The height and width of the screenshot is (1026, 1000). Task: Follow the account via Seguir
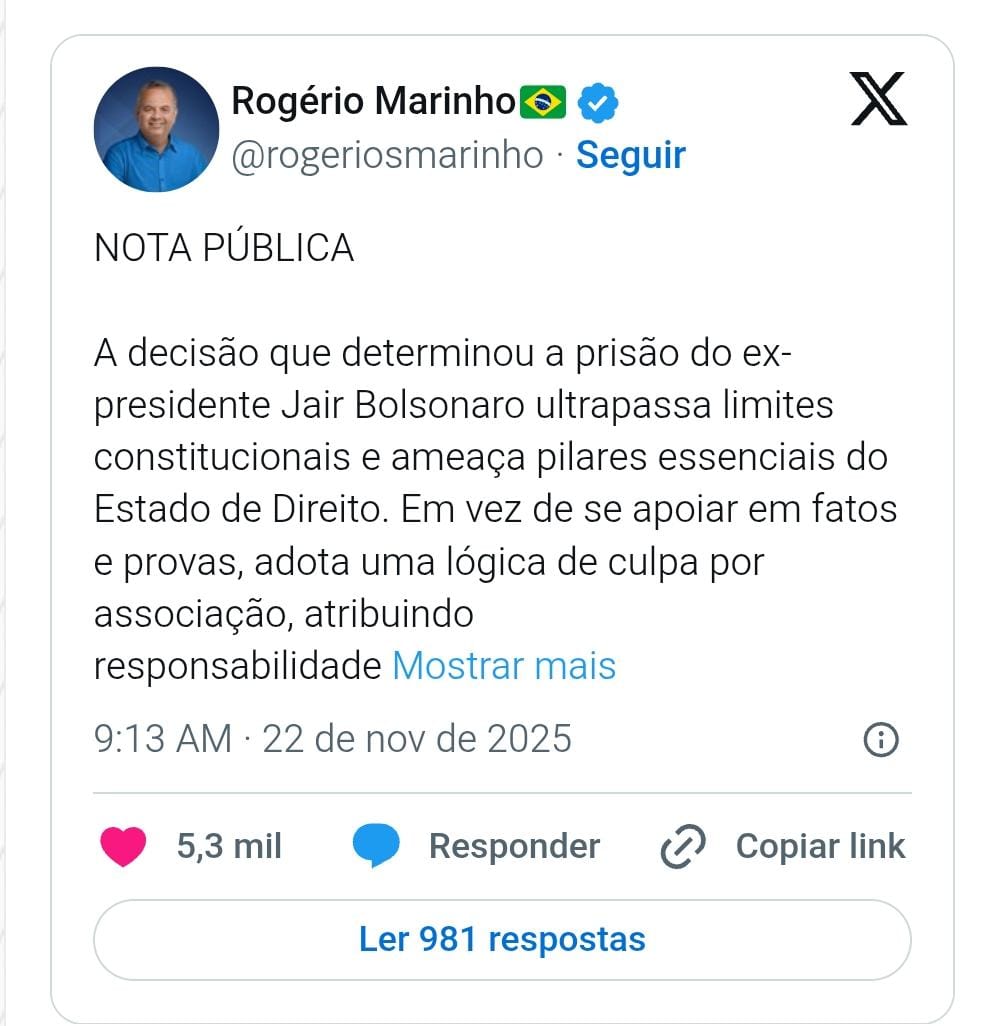click(631, 155)
